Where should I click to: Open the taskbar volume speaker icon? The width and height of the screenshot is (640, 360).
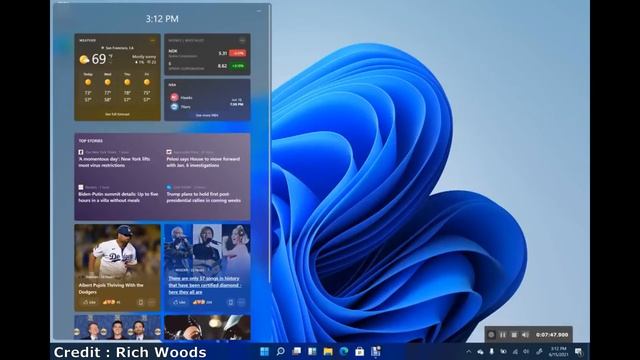click(x=526, y=351)
